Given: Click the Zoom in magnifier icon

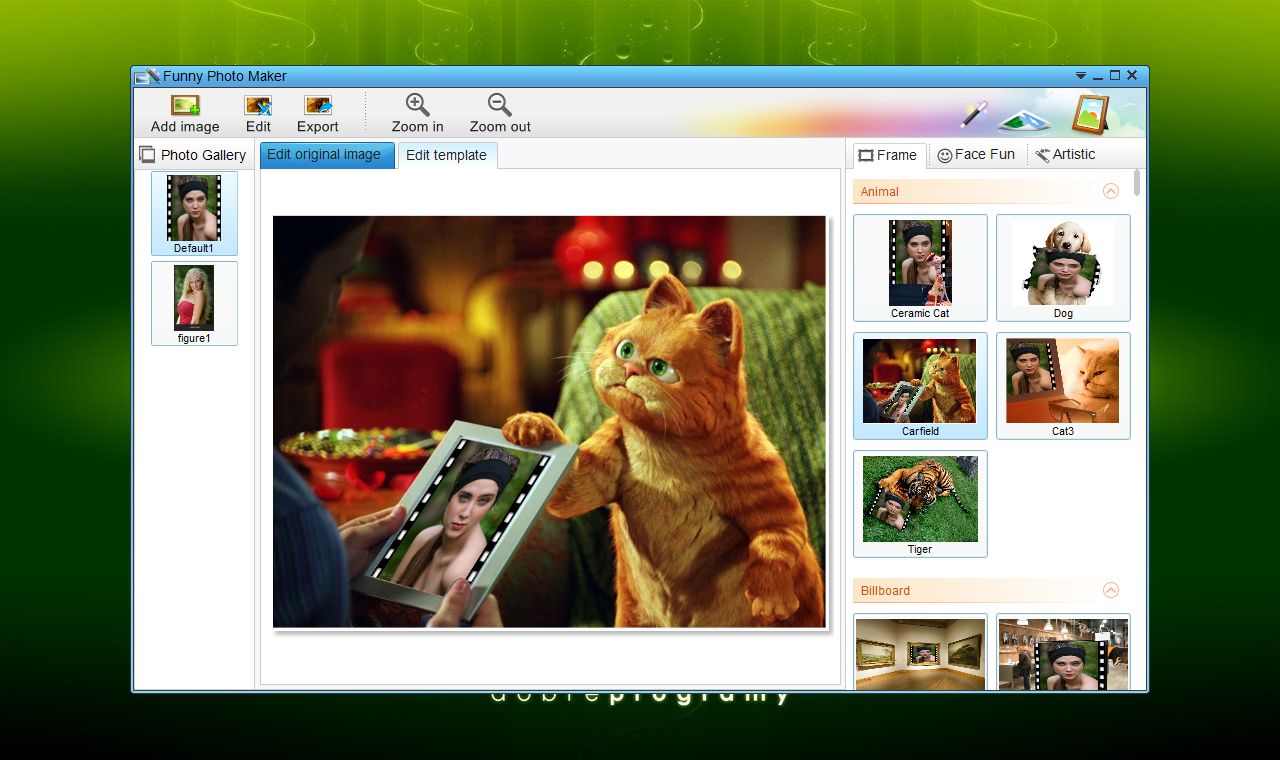Looking at the screenshot, I should (417, 103).
